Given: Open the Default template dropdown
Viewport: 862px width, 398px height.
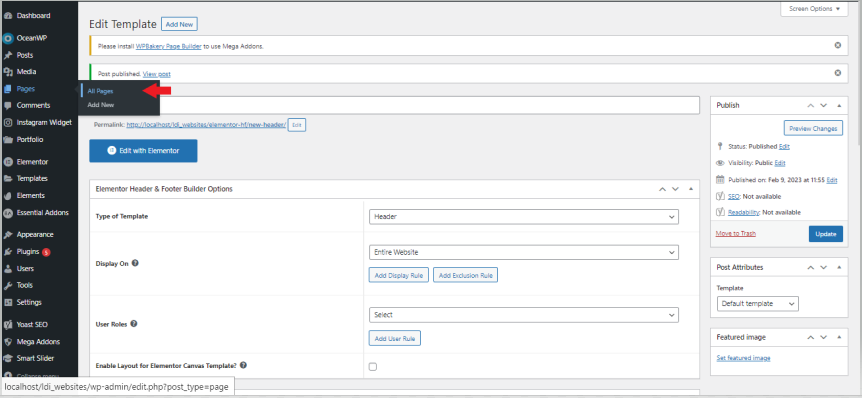Looking at the screenshot, I should pos(758,303).
